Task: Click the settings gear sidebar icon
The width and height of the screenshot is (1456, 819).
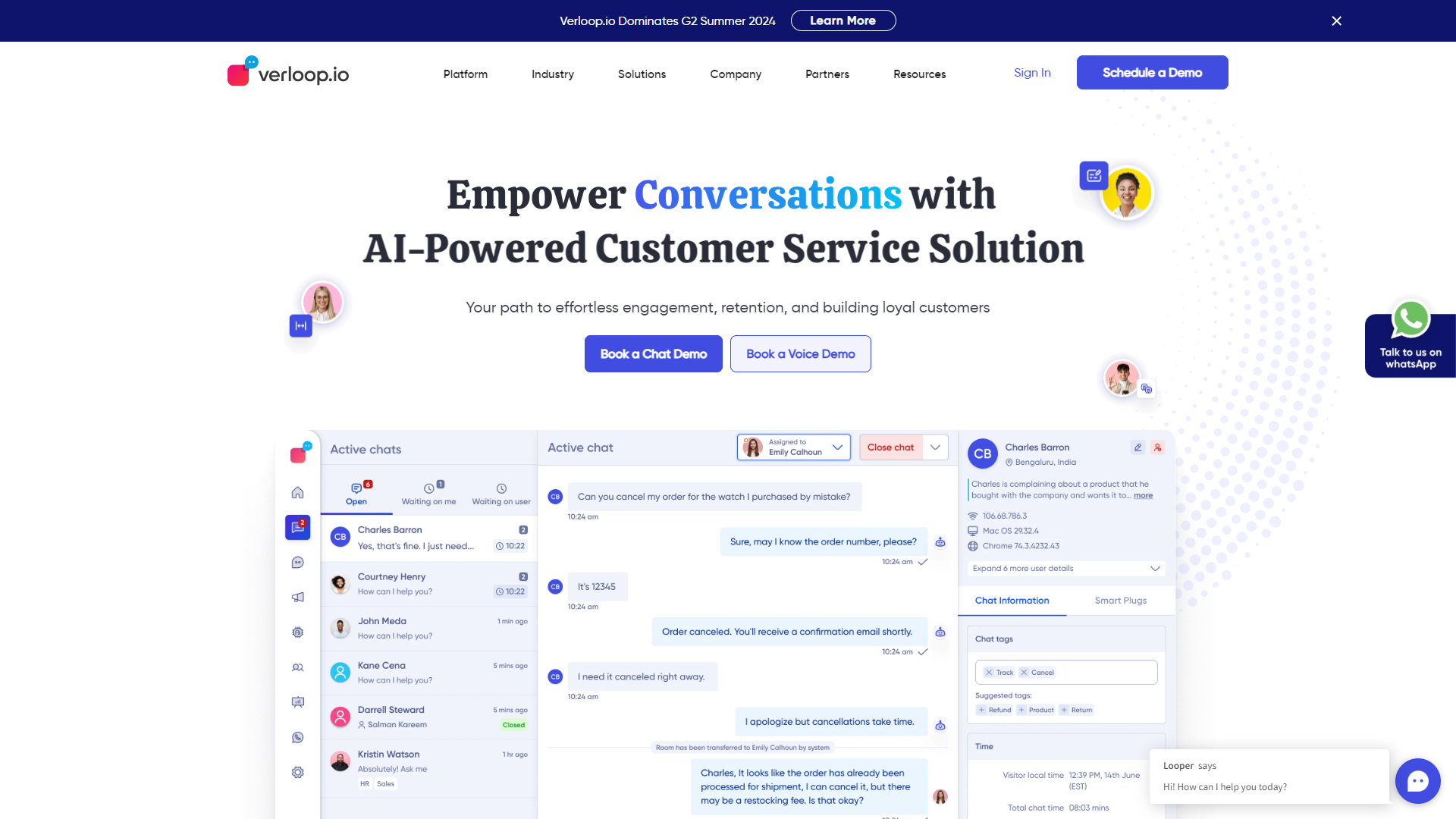Action: [297, 772]
